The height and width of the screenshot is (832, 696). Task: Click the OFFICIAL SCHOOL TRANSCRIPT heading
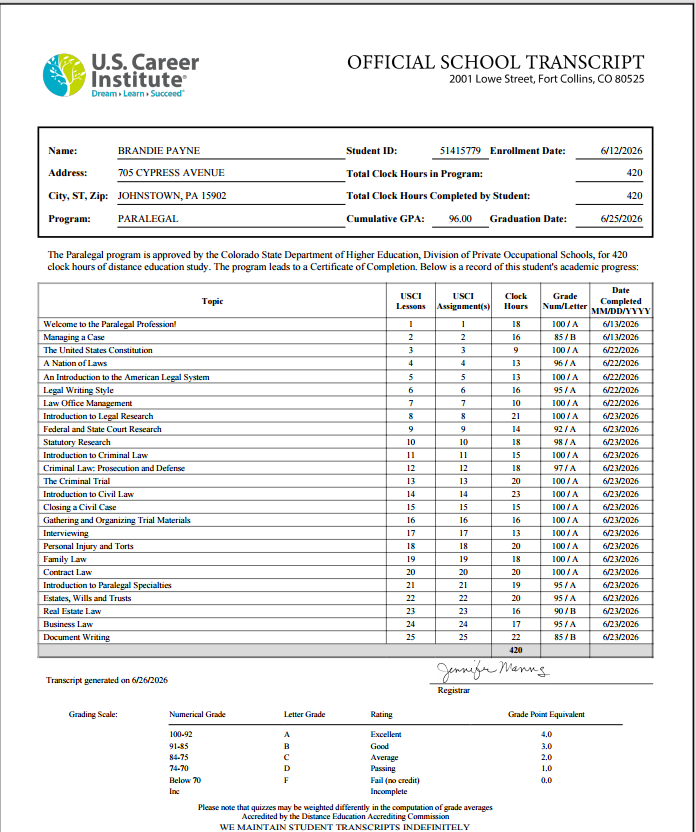495,62
